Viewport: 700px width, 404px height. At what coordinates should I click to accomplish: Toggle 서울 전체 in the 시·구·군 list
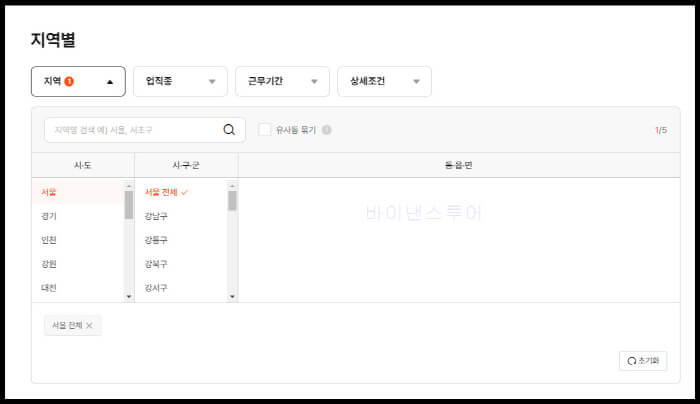tap(181, 192)
